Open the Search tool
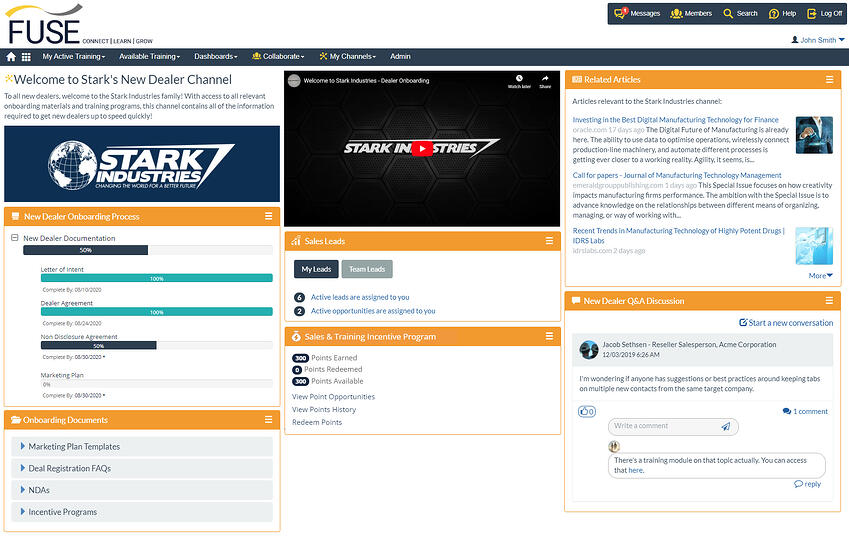 [741, 14]
